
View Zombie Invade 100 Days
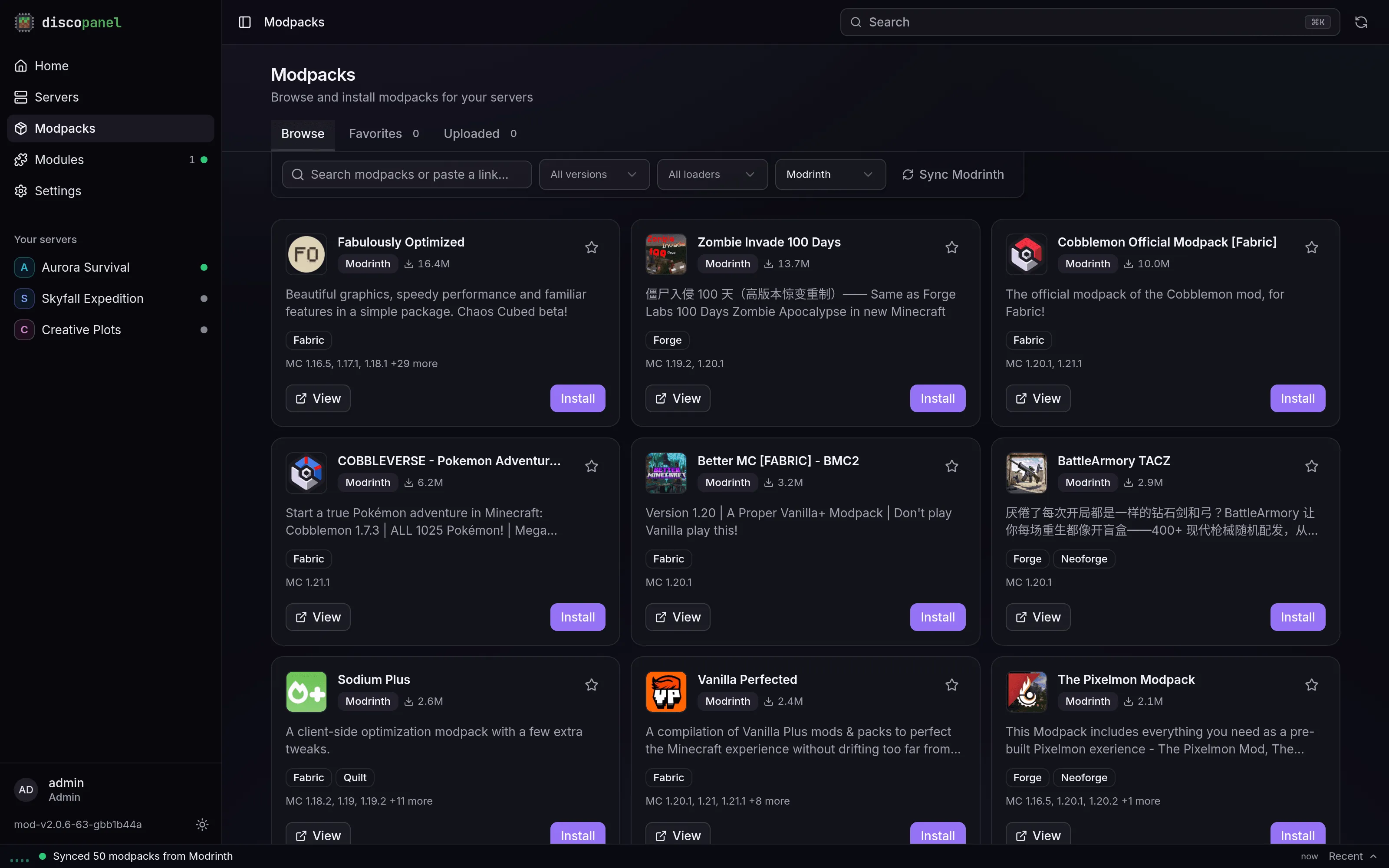[677, 398]
